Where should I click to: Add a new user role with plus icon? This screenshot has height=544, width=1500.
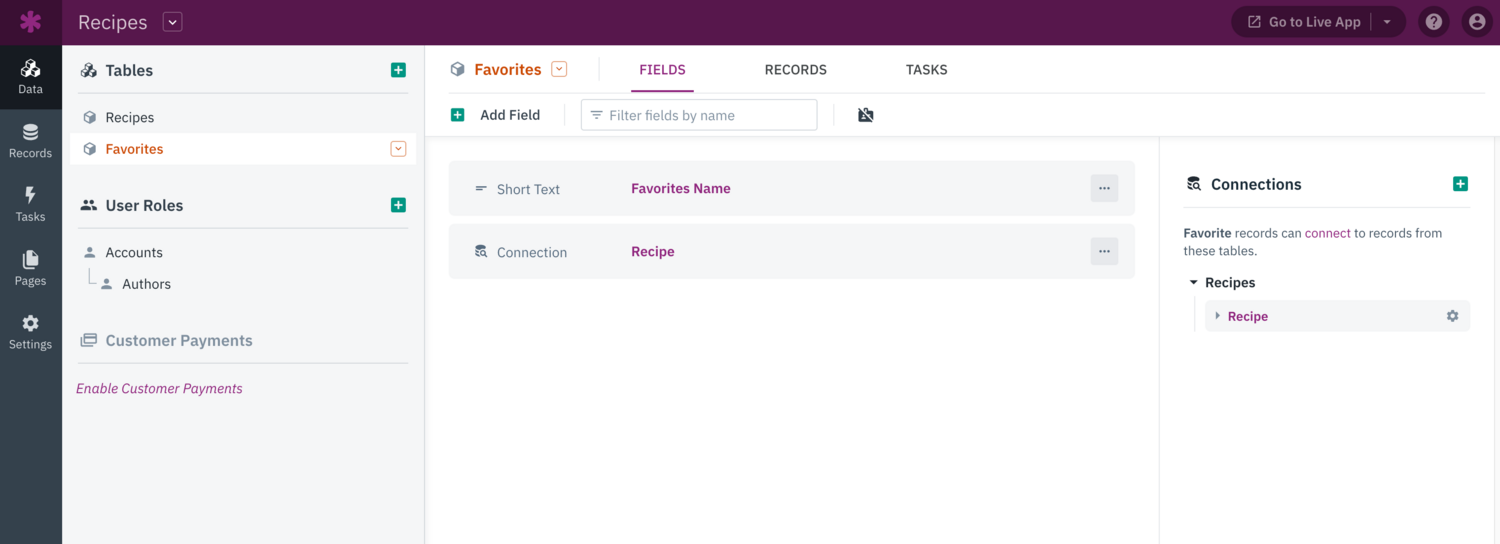[398, 205]
